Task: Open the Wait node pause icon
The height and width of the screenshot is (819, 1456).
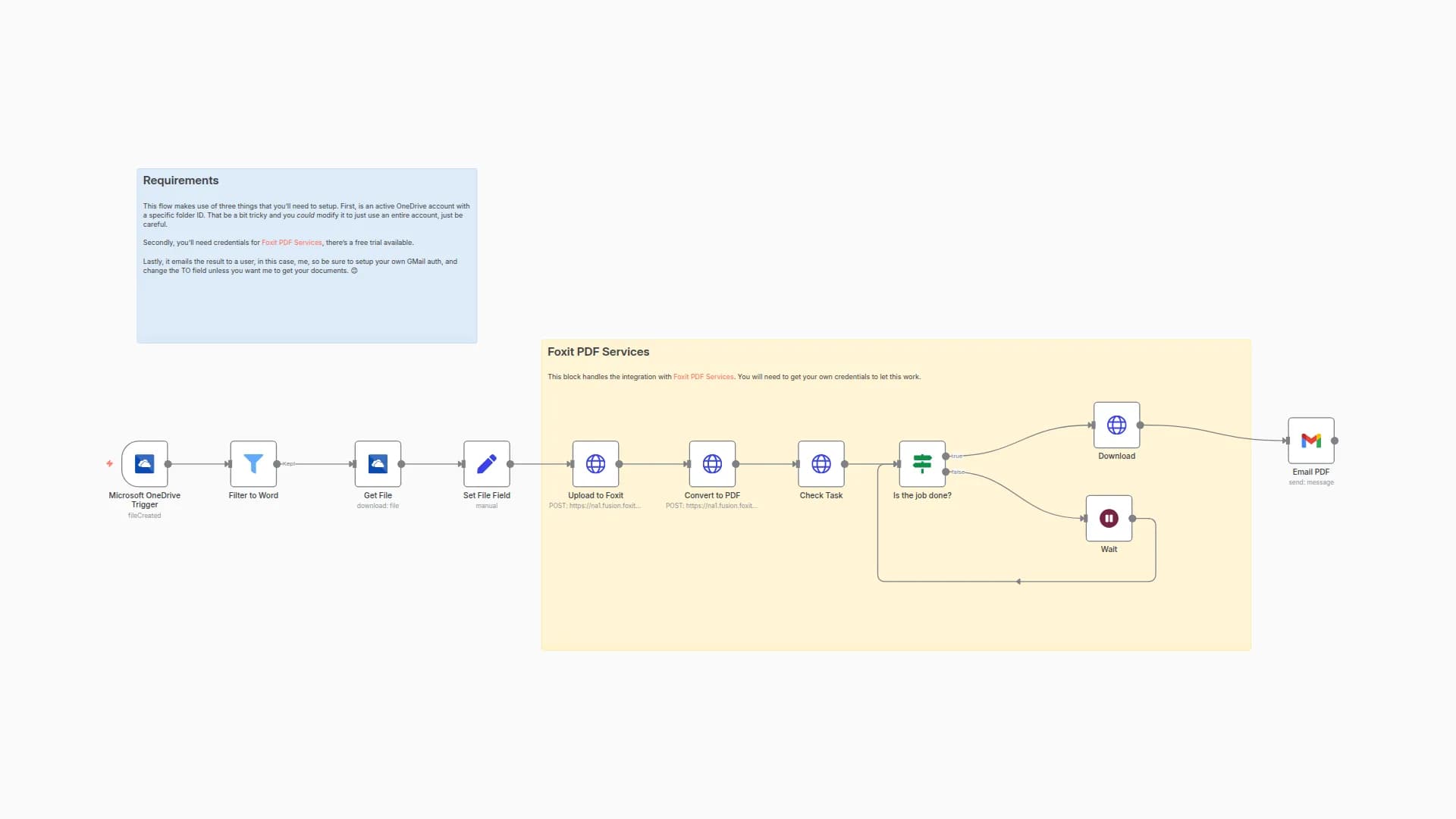Action: (1109, 518)
